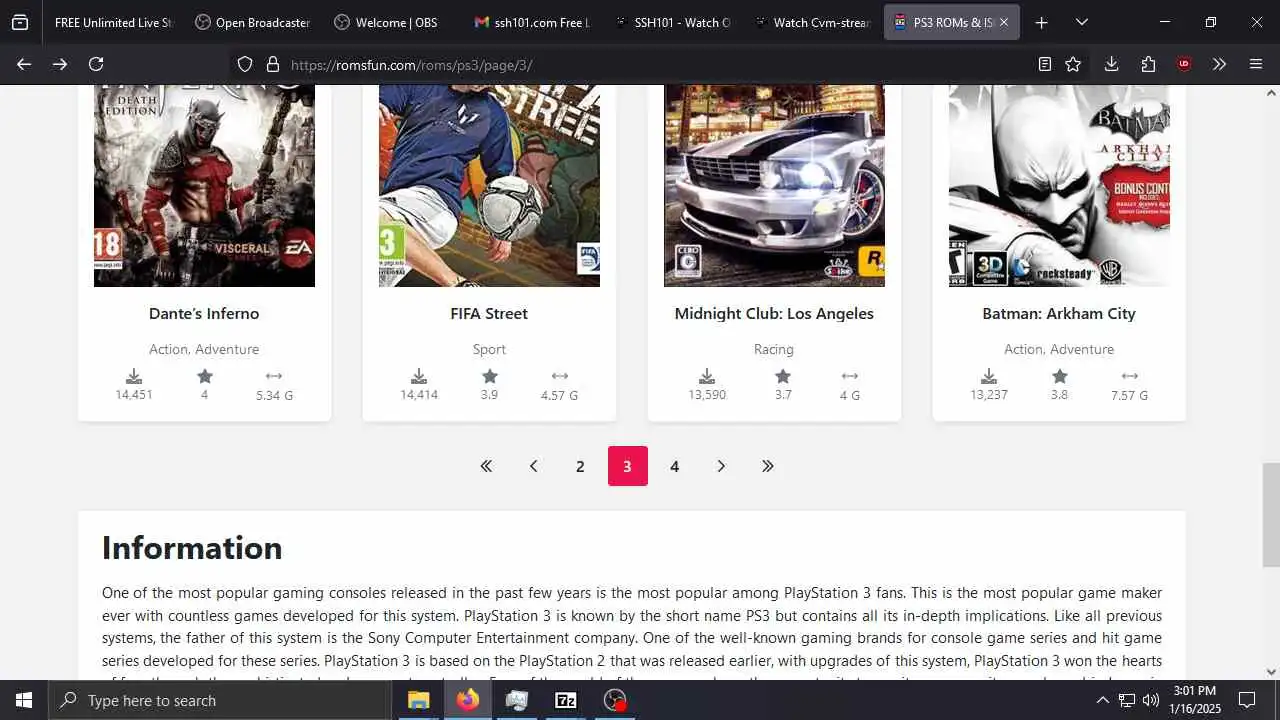Open Midnight Club Los Angeles cover
Image resolution: width=1280 pixels, height=720 pixels.
pos(774,185)
